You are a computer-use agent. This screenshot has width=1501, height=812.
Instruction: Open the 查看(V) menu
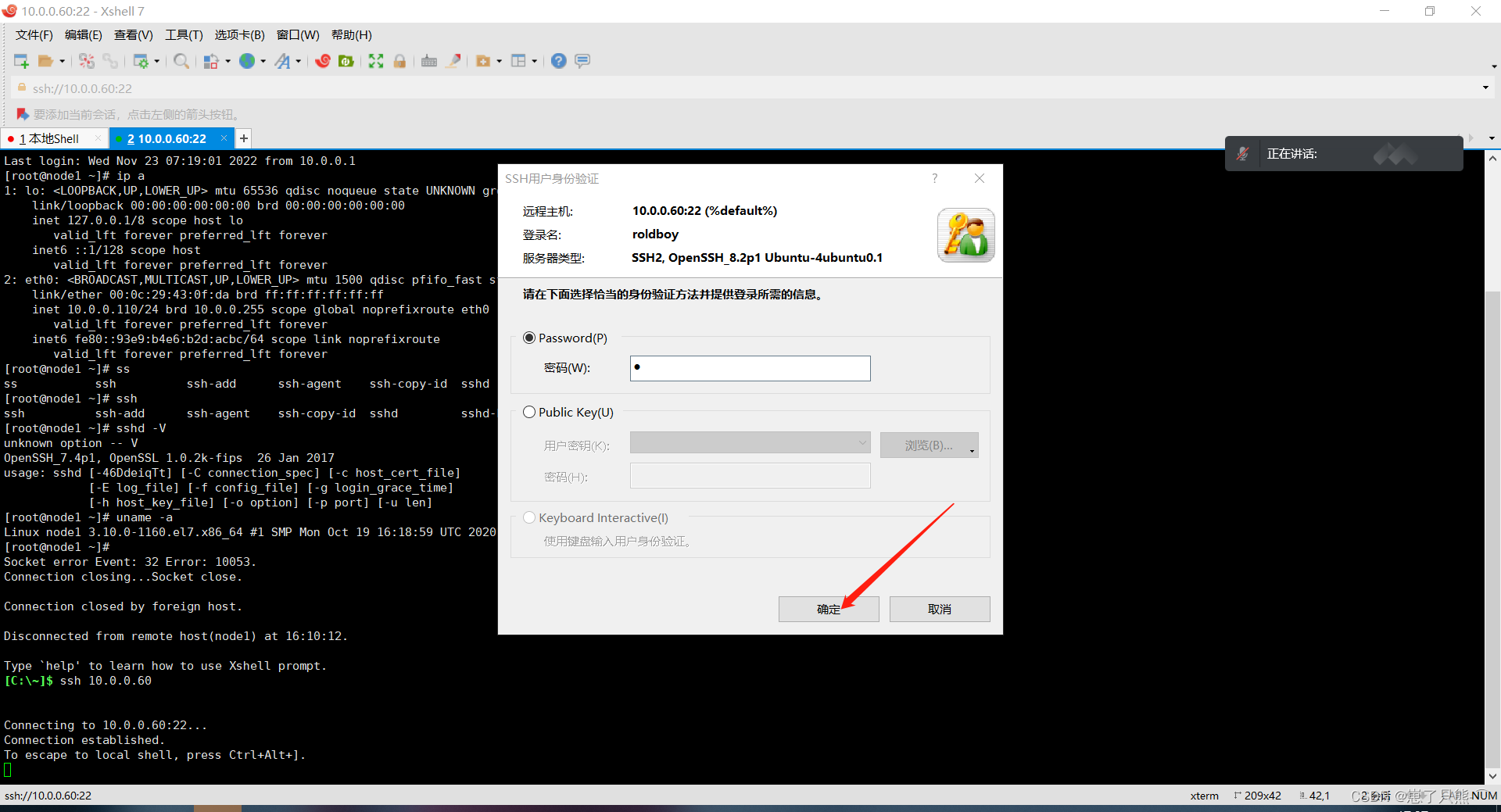coord(134,35)
